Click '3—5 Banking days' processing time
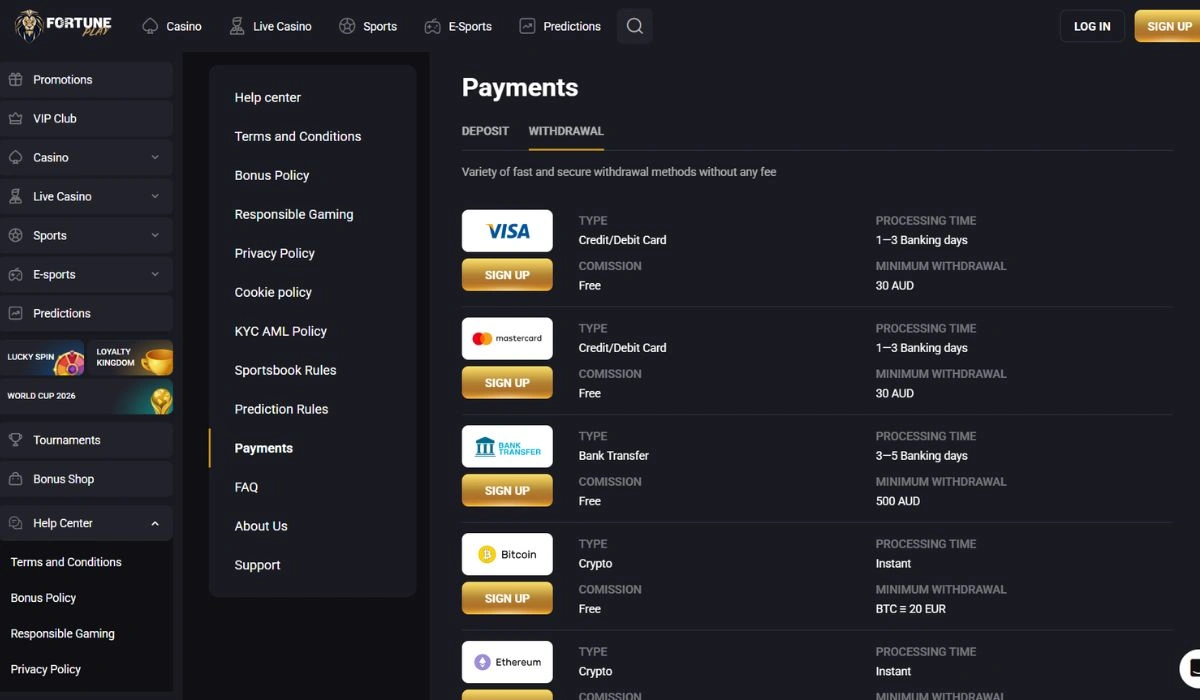 tap(922, 456)
